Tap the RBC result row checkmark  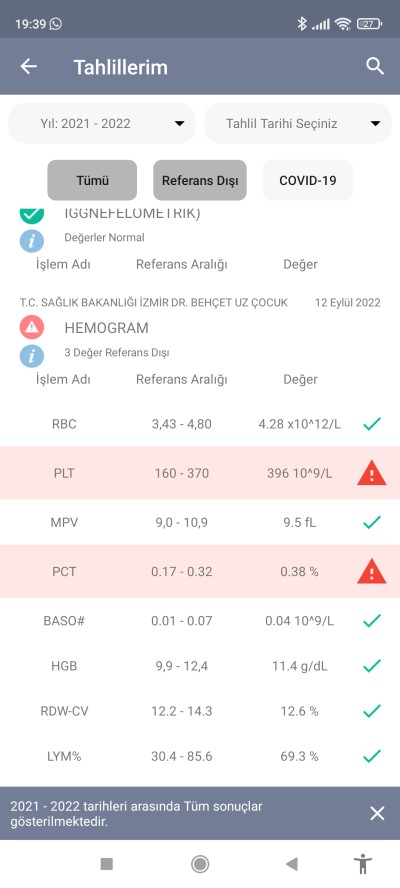[372, 423]
